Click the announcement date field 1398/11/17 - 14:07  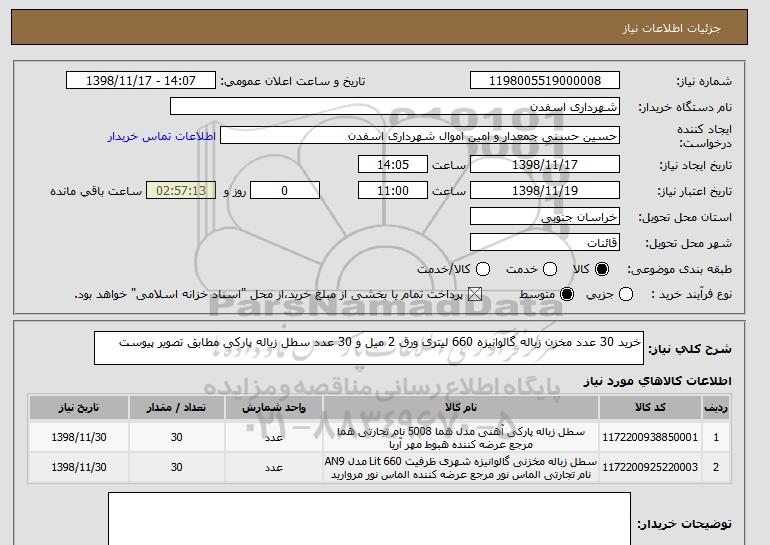pos(141,81)
